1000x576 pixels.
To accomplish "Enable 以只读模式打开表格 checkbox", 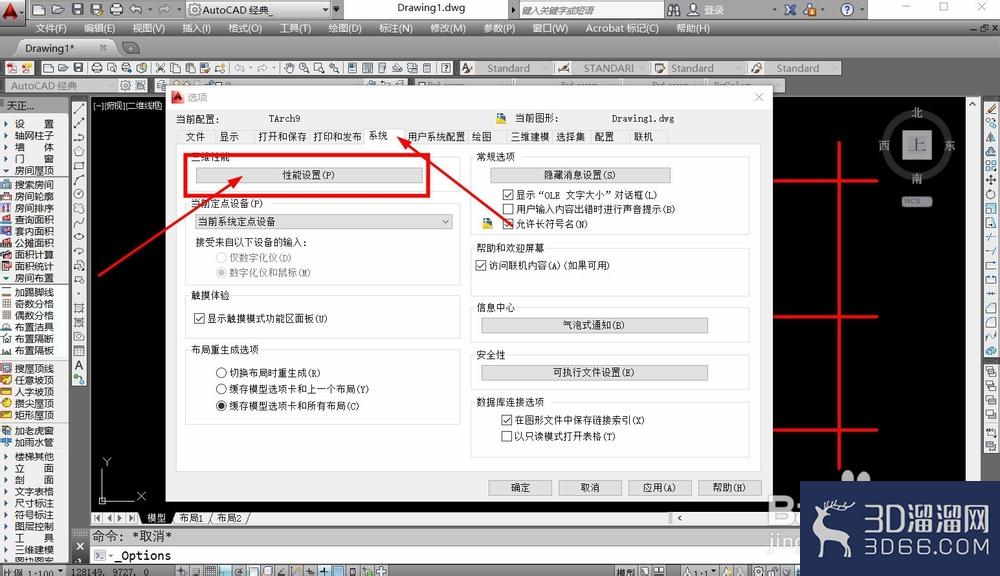I will 506,436.
